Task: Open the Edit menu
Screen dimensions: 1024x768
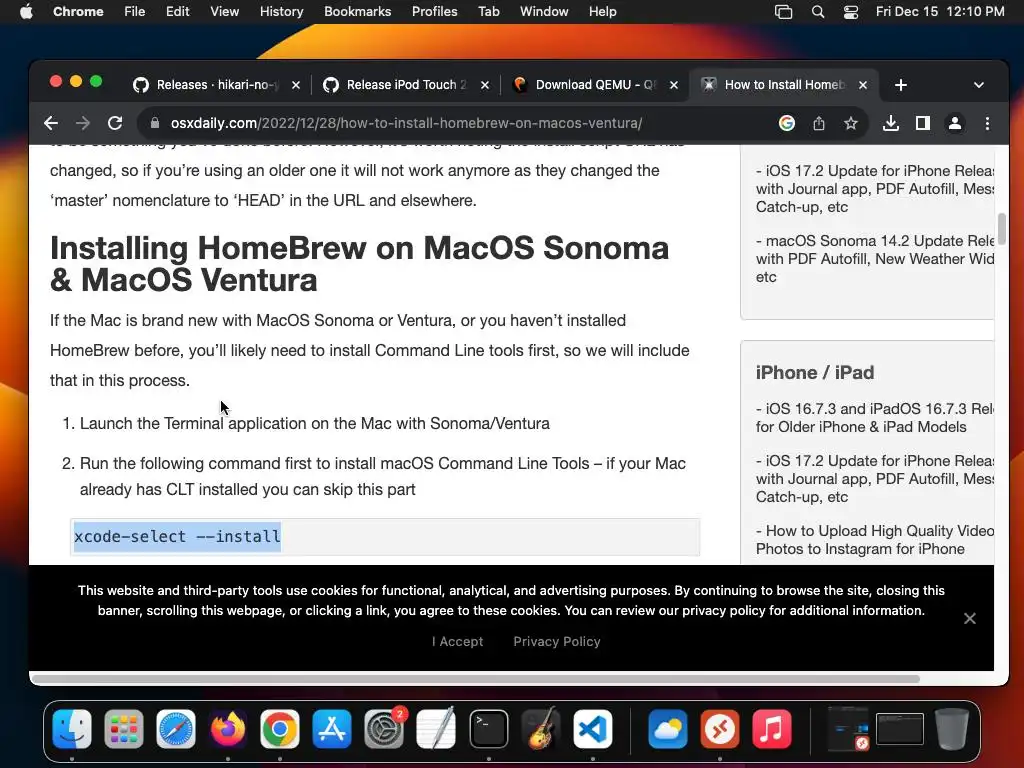Action: tap(177, 11)
